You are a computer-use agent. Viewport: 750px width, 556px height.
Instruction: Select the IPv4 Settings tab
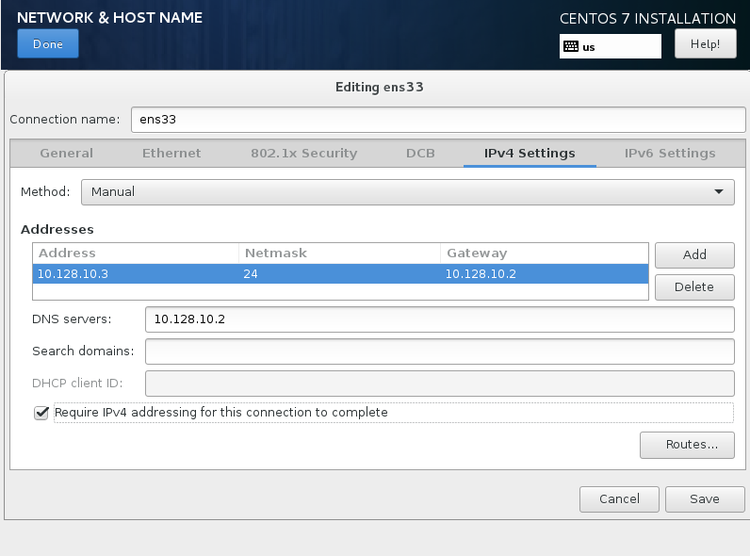tap(529, 153)
